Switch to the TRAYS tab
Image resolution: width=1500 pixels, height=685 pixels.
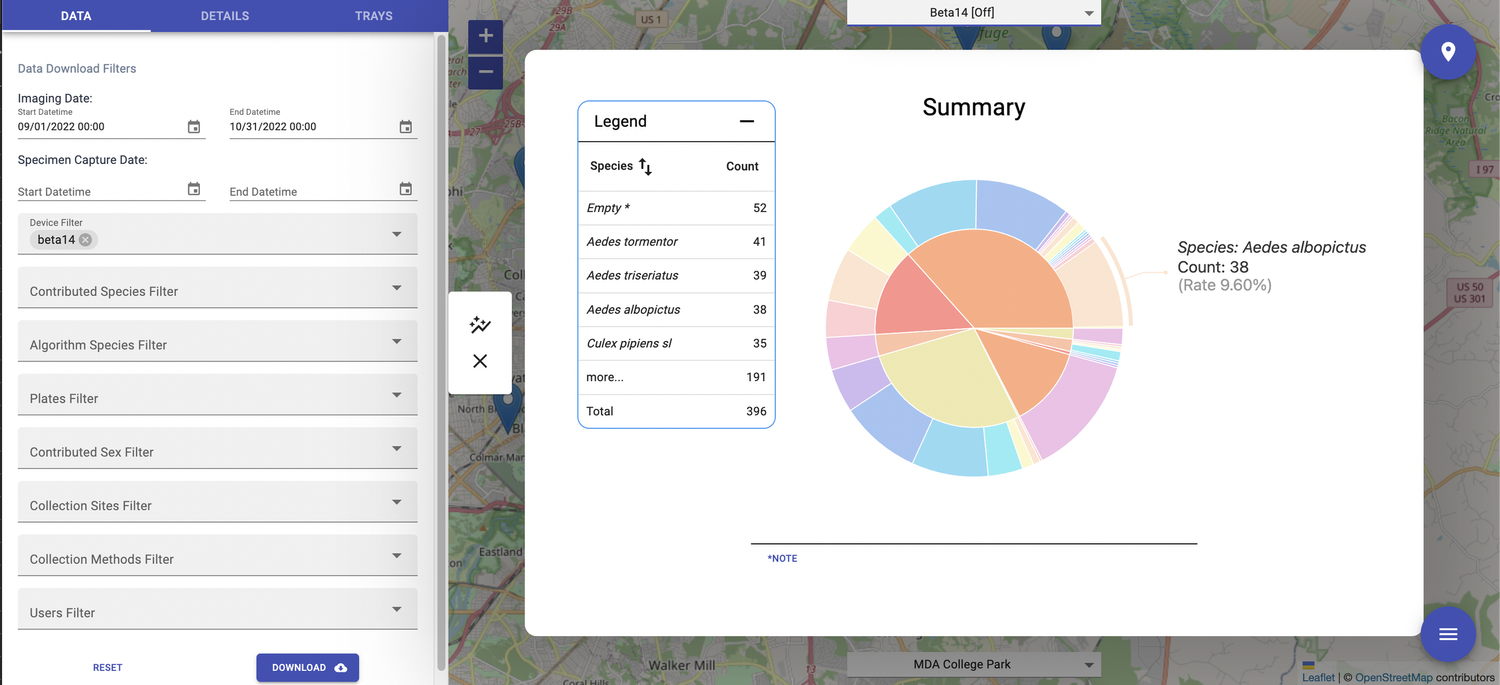[x=374, y=16]
